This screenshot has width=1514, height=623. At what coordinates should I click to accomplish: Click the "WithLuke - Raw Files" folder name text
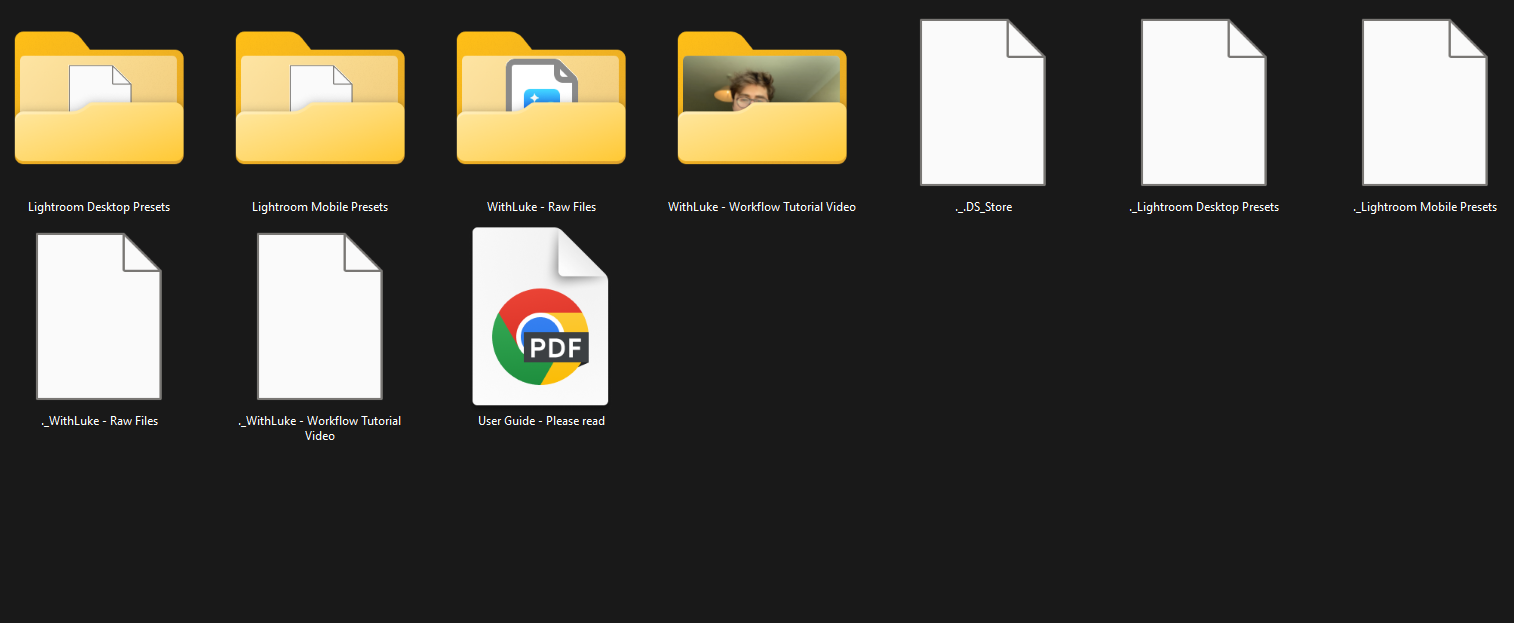pos(541,207)
